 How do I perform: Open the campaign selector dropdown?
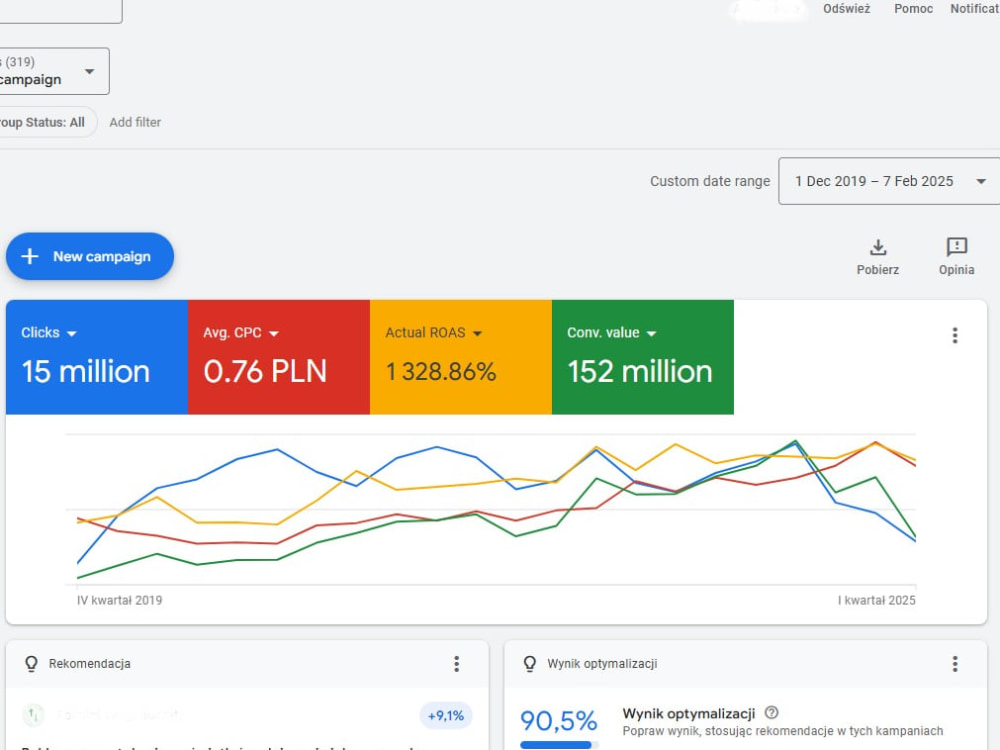point(54,71)
